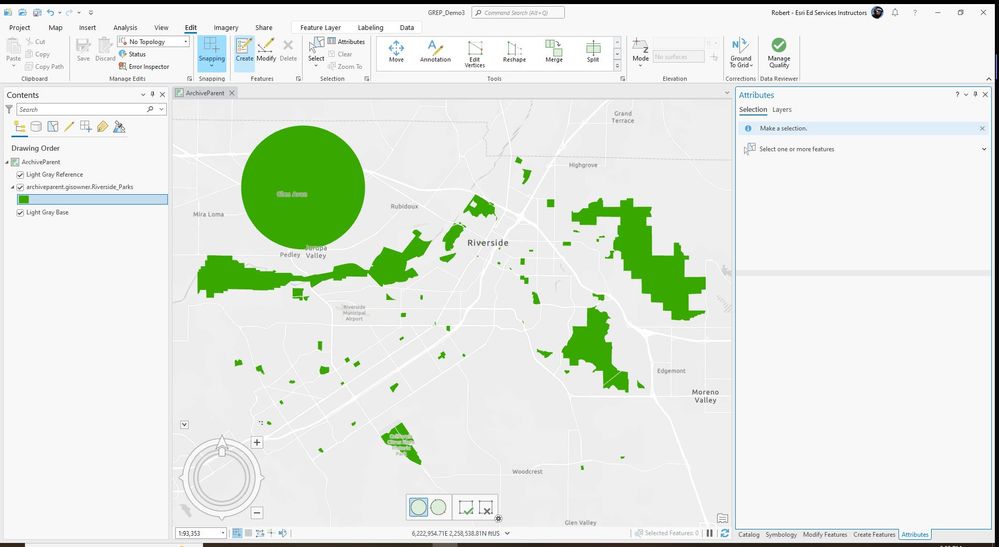Open the Create Features pane tab
999x547 pixels.
875,535
